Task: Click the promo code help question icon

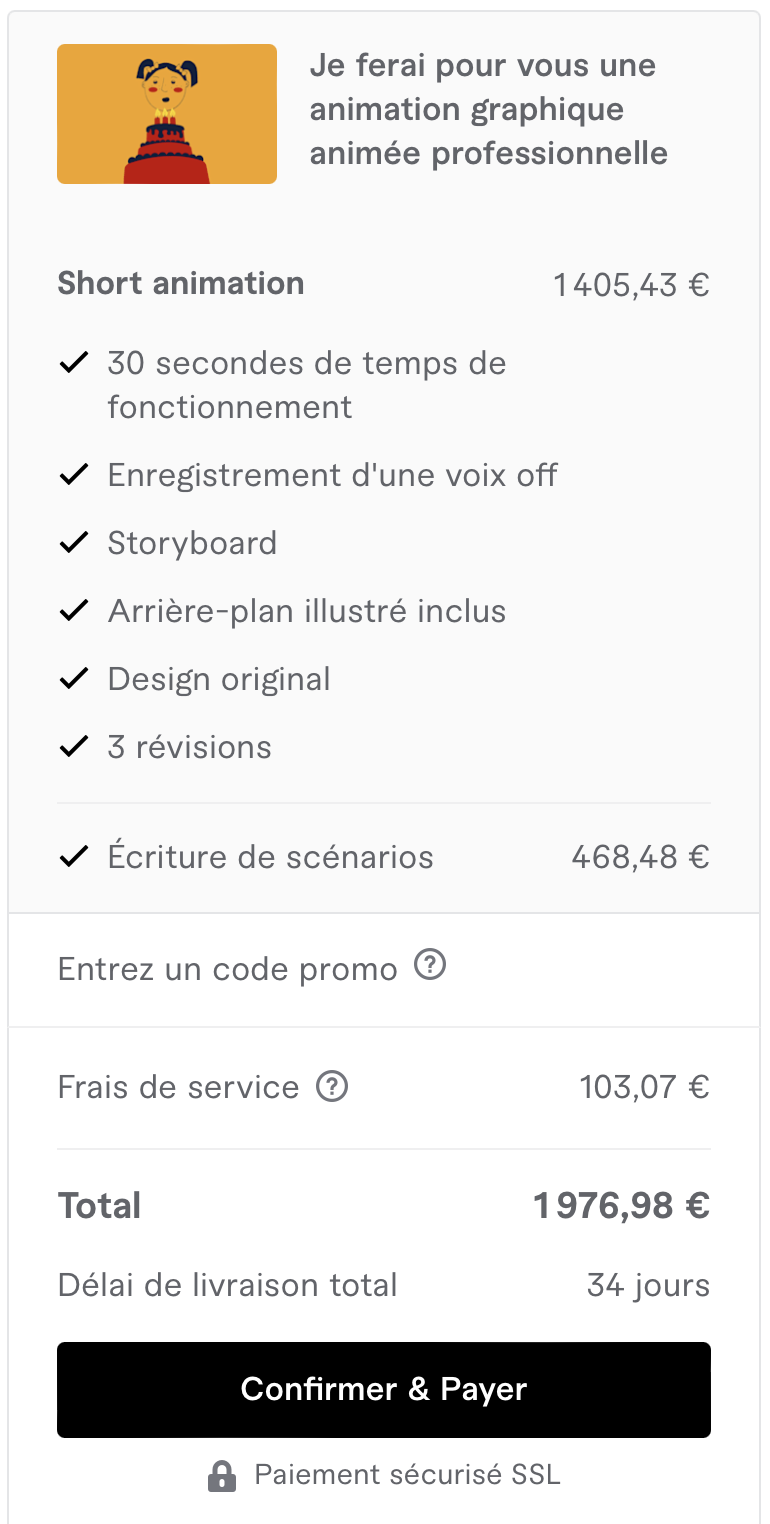Action: pyautogui.click(x=430, y=966)
